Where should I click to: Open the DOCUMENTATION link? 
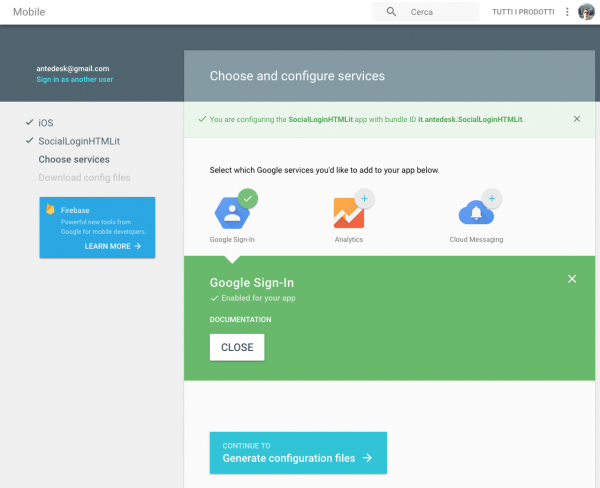240,320
